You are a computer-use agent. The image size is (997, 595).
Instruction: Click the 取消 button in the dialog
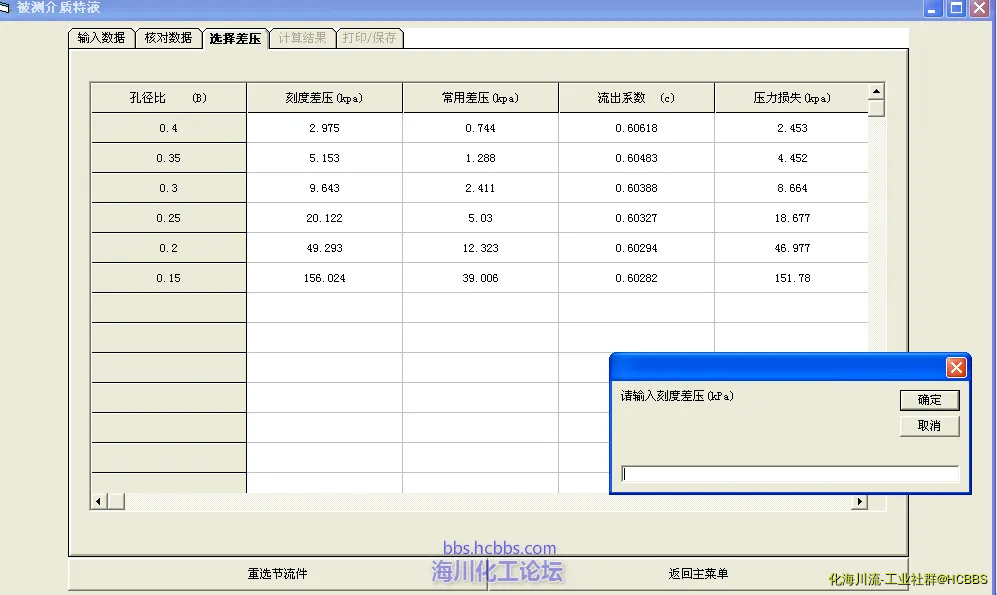(x=929, y=426)
